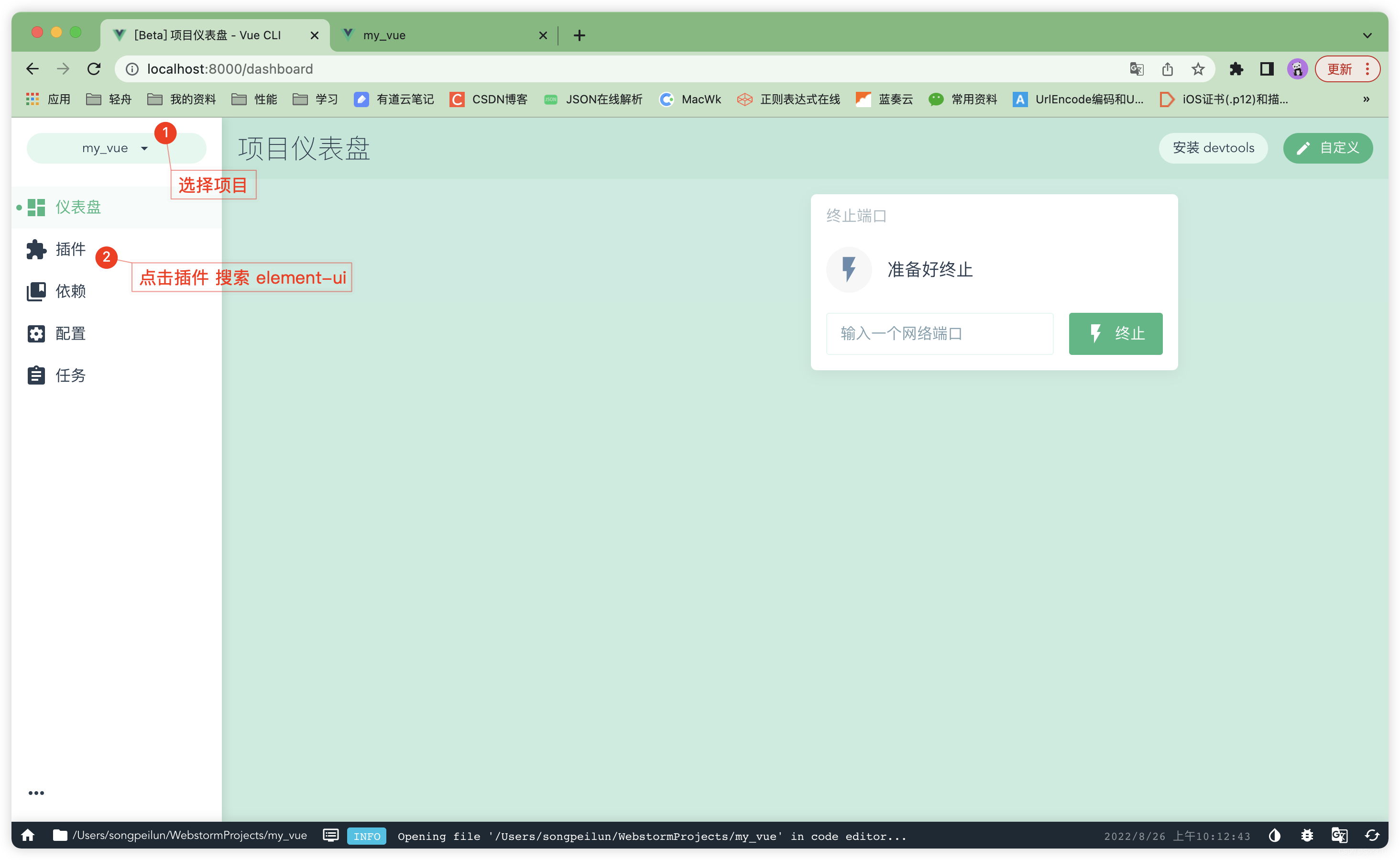Expand the bookmarks overflow chevron
This screenshot has width=1400, height=860.
pyautogui.click(x=1366, y=99)
